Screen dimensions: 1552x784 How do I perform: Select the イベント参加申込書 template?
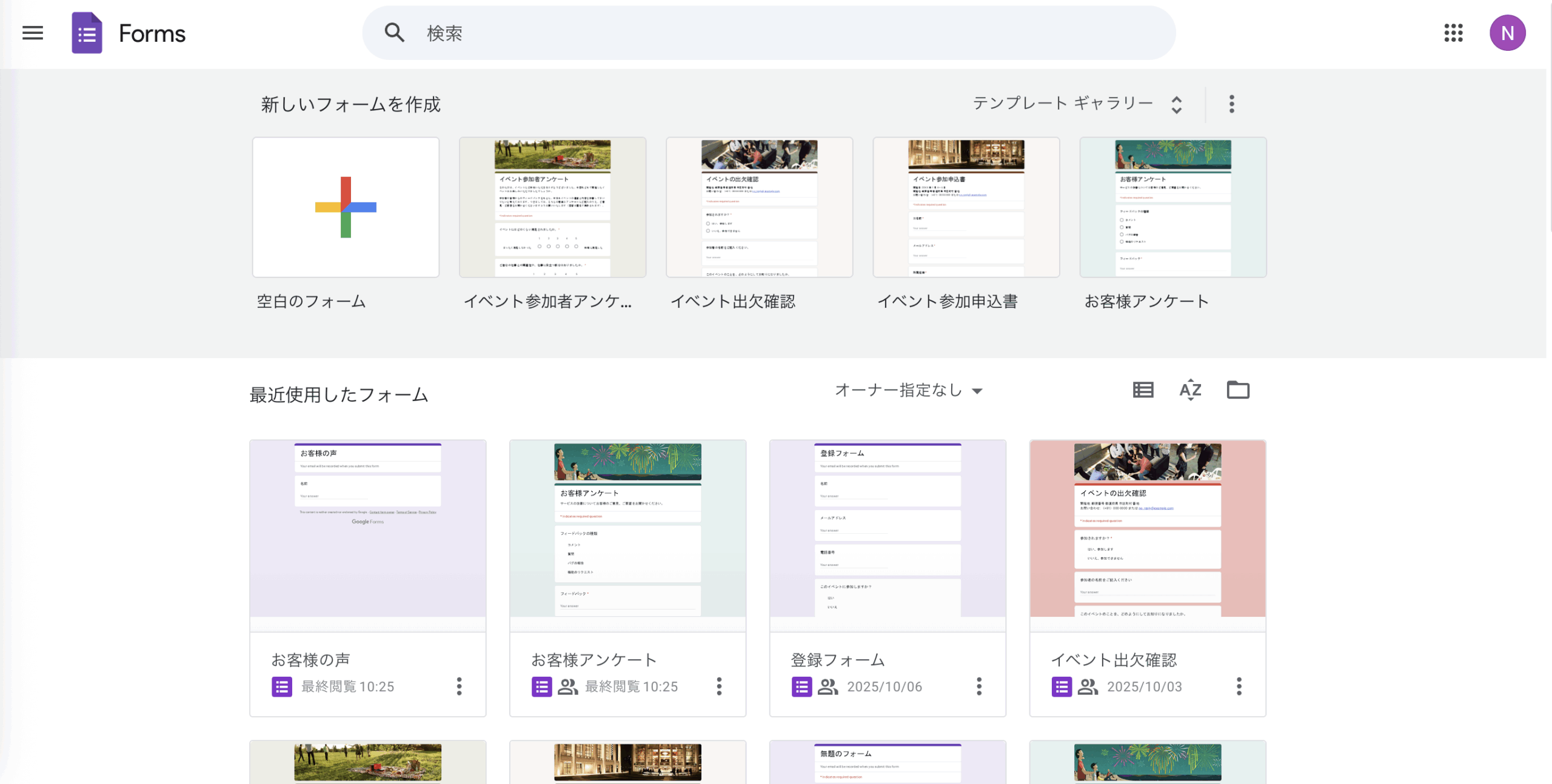pos(966,207)
